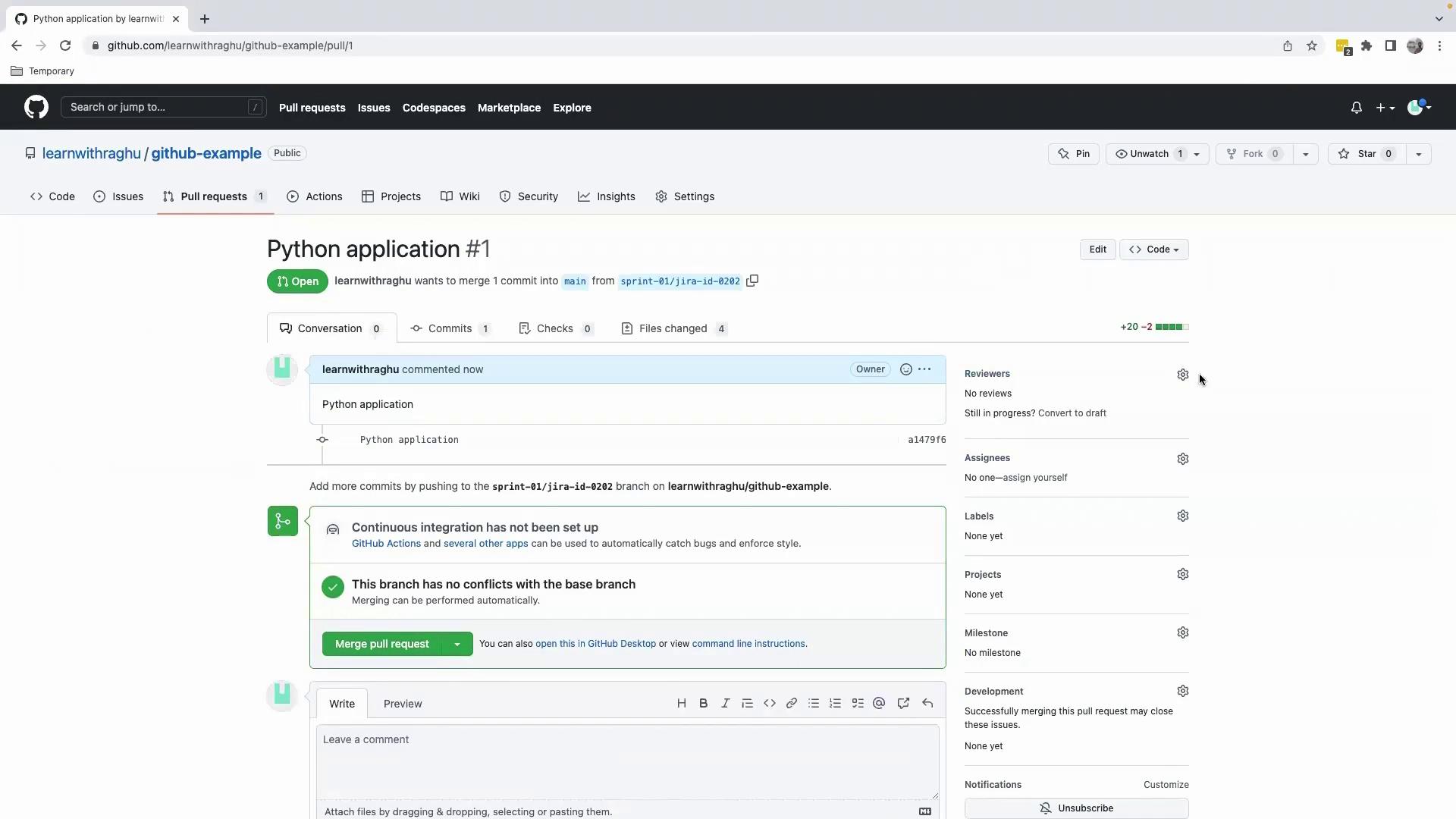This screenshot has height=819, width=1456.
Task: Insert a link using the editor toolbar
Action: point(791,704)
